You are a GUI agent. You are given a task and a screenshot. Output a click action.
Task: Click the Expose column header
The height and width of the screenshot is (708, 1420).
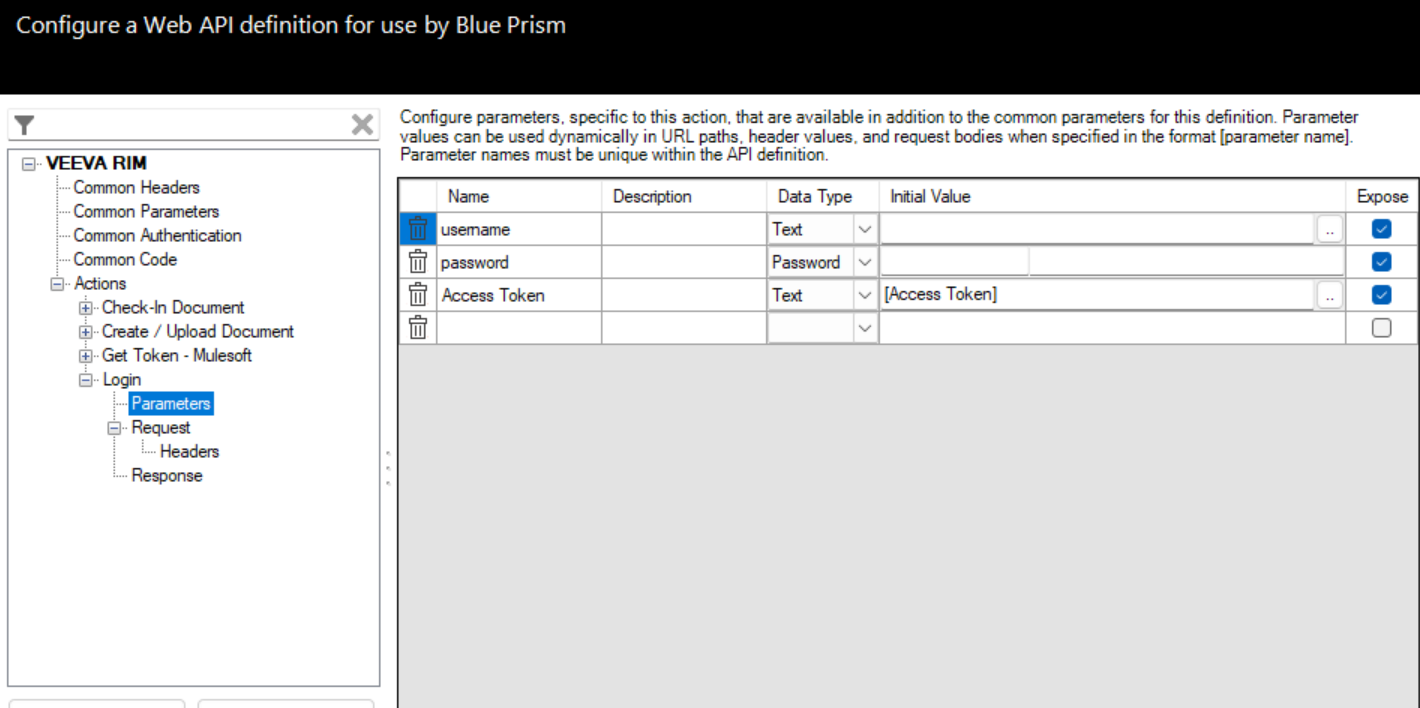click(x=1382, y=196)
